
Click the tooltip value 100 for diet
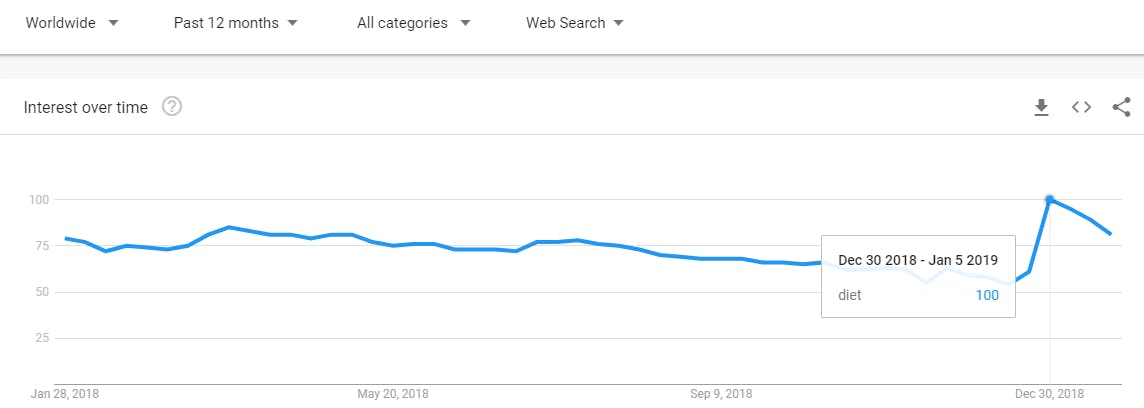(986, 295)
